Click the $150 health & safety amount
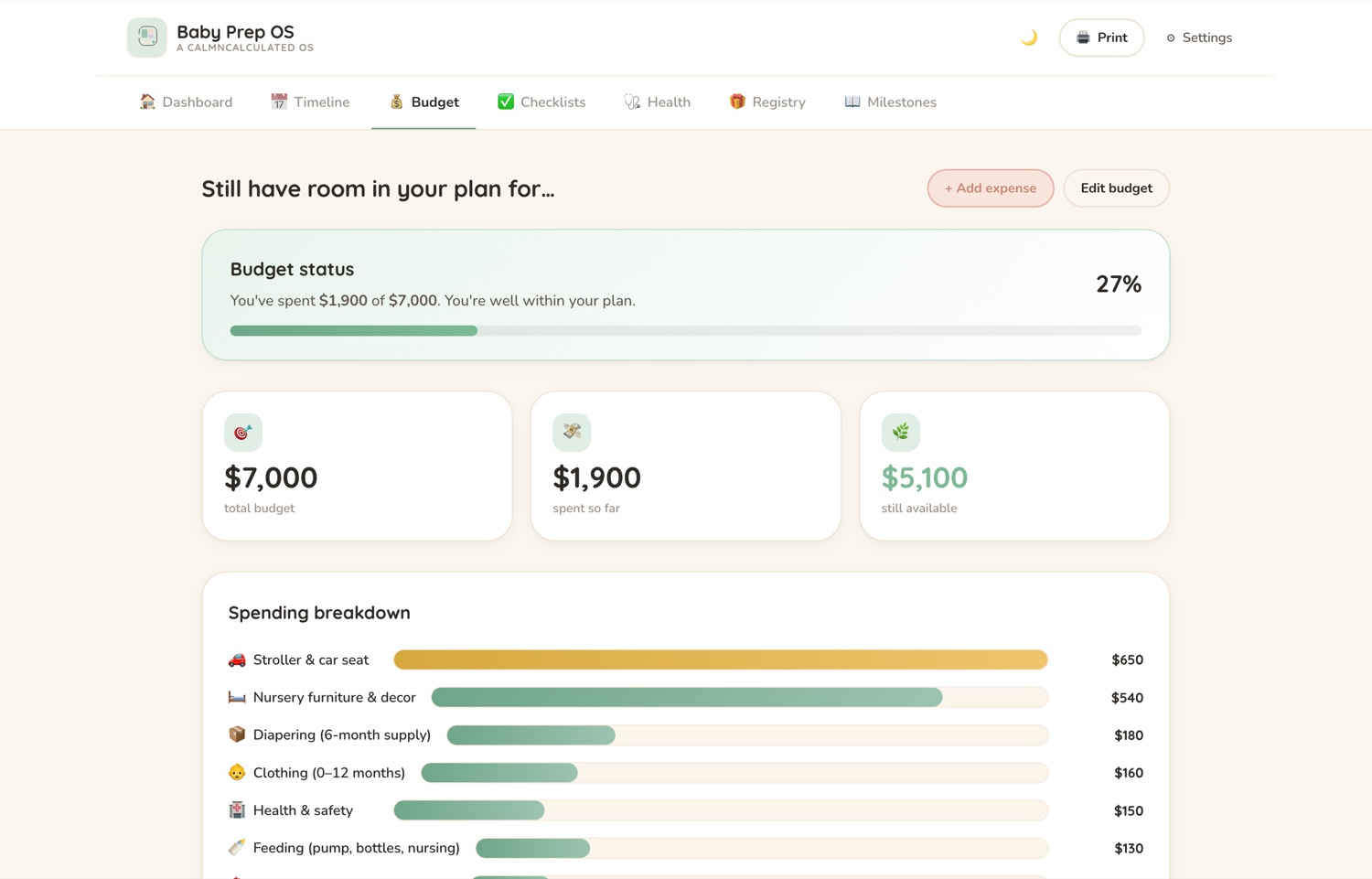This screenshot has width=1372, height=879. coord(1129,810)
